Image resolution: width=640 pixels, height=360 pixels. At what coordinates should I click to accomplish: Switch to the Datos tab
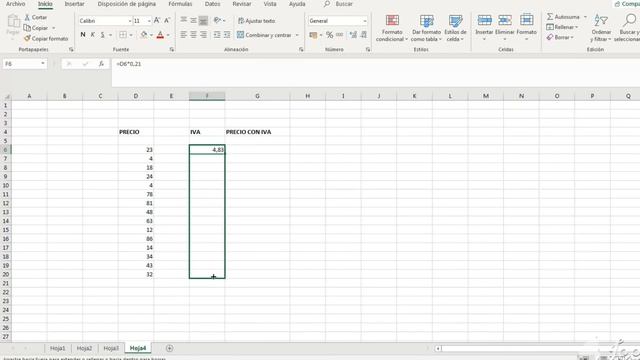[x=212, y=4]
